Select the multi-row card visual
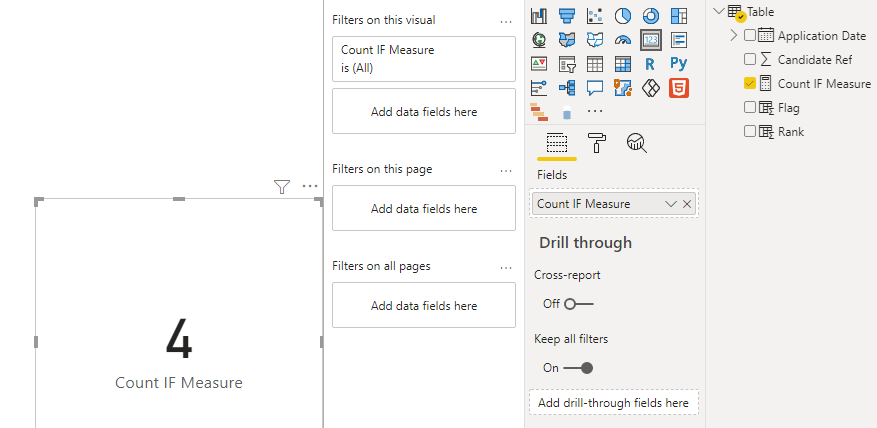This screenshot has height=428, width=877. 678,40
